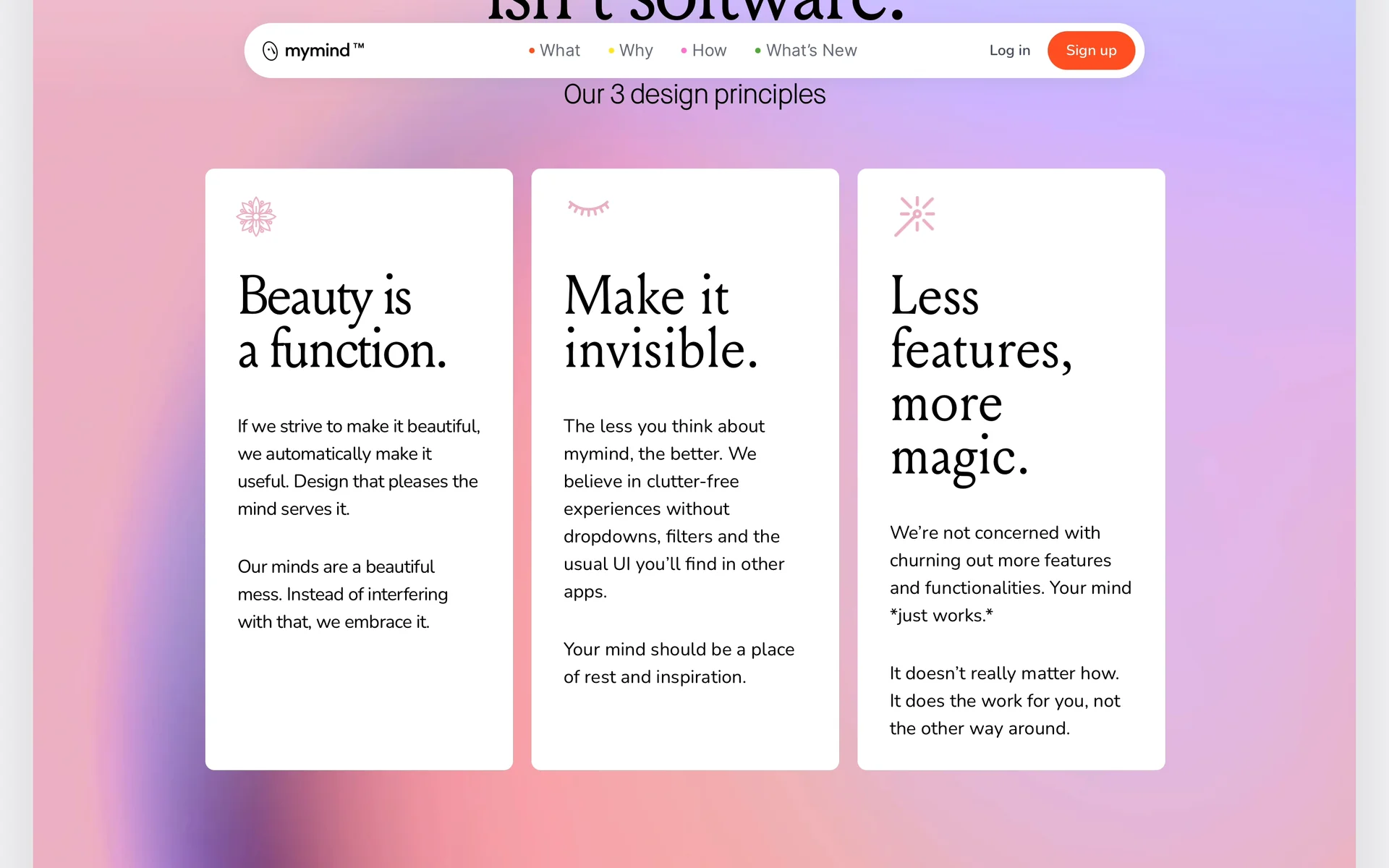Screen dimensions: 1389x868
Task: Click the closed eyelash icon
Action: (588, 208)
